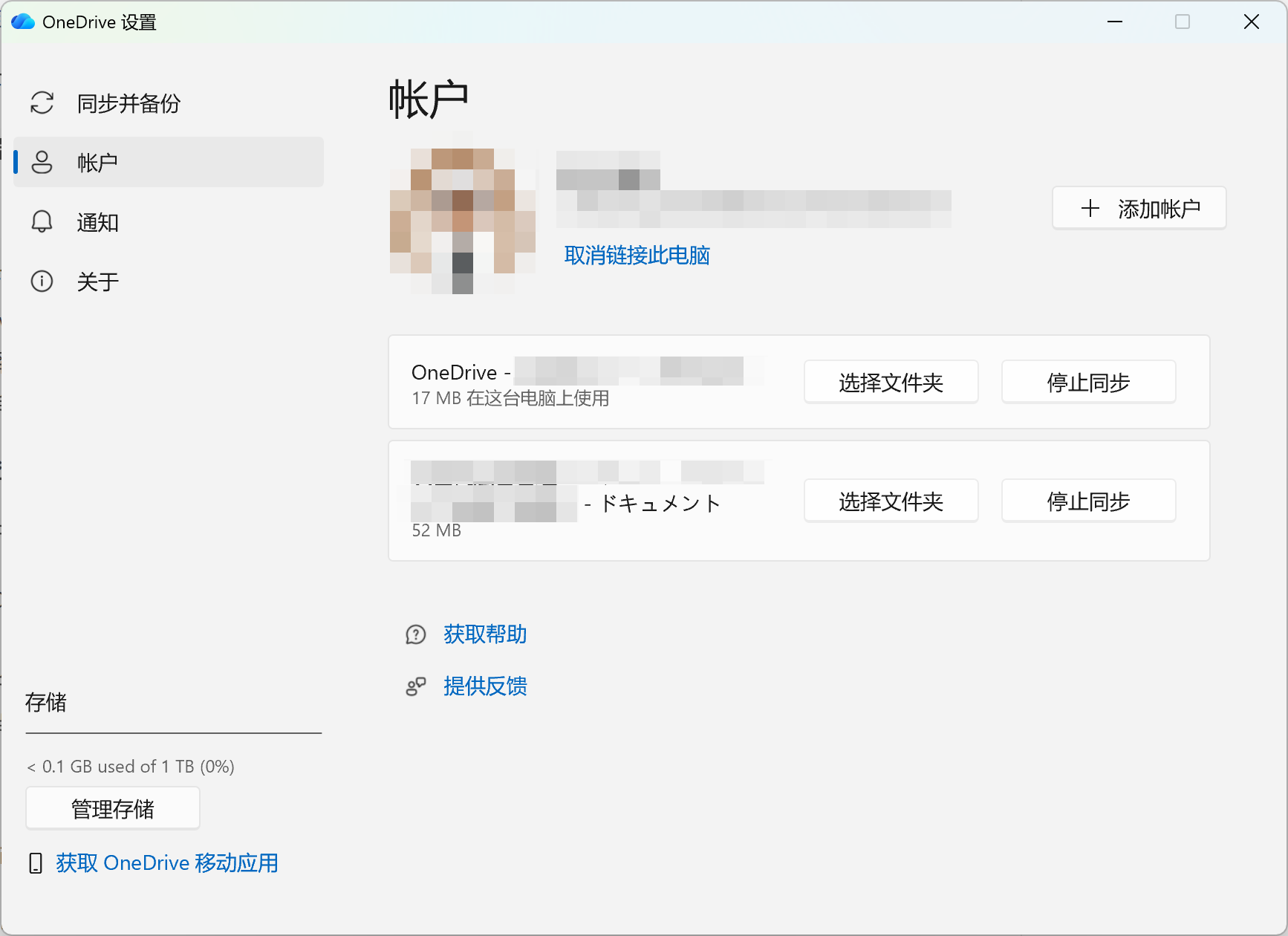The height and width of the screenshot is (936, 1288).
Task: Click the '17 MB 在这台电脑上使用' text
Action: 510,398
